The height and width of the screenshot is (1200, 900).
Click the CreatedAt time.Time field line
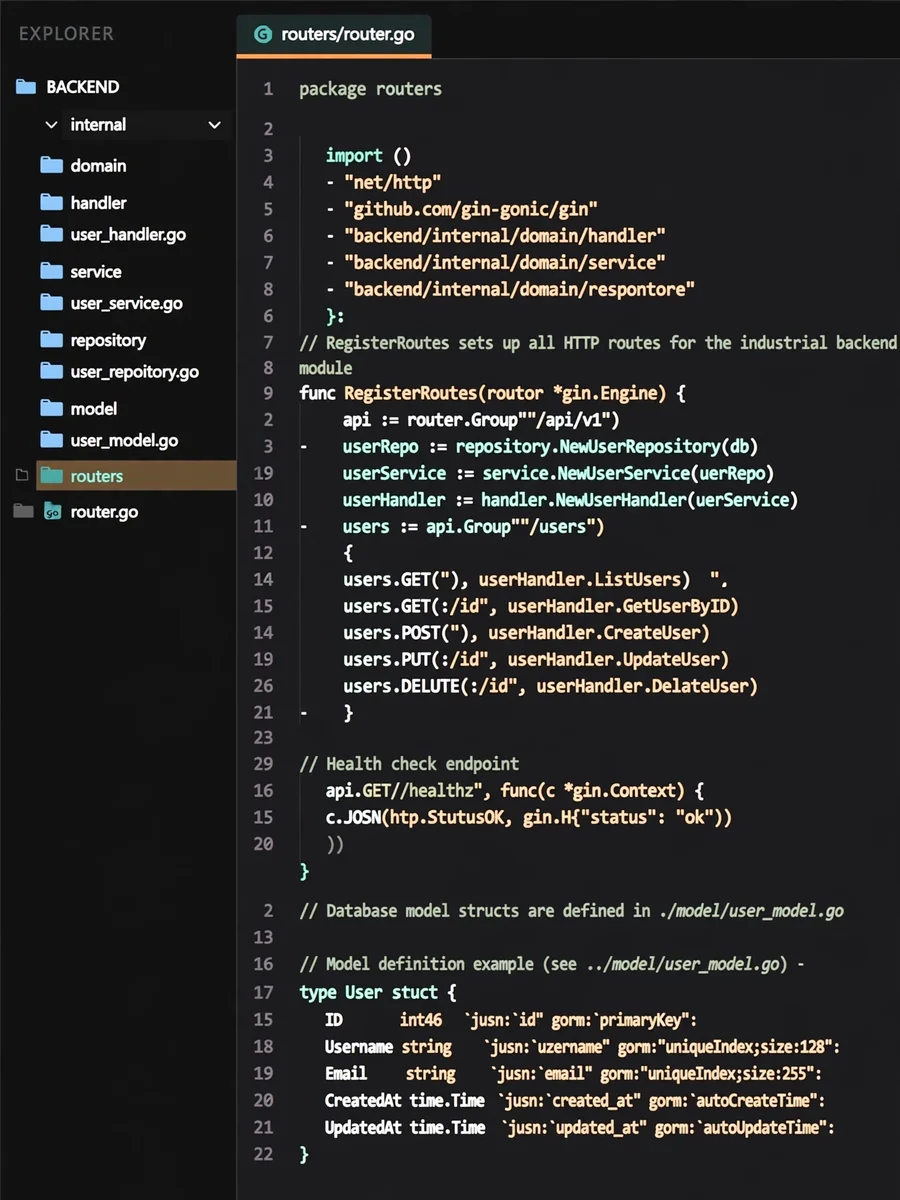tap(575, 1101)
